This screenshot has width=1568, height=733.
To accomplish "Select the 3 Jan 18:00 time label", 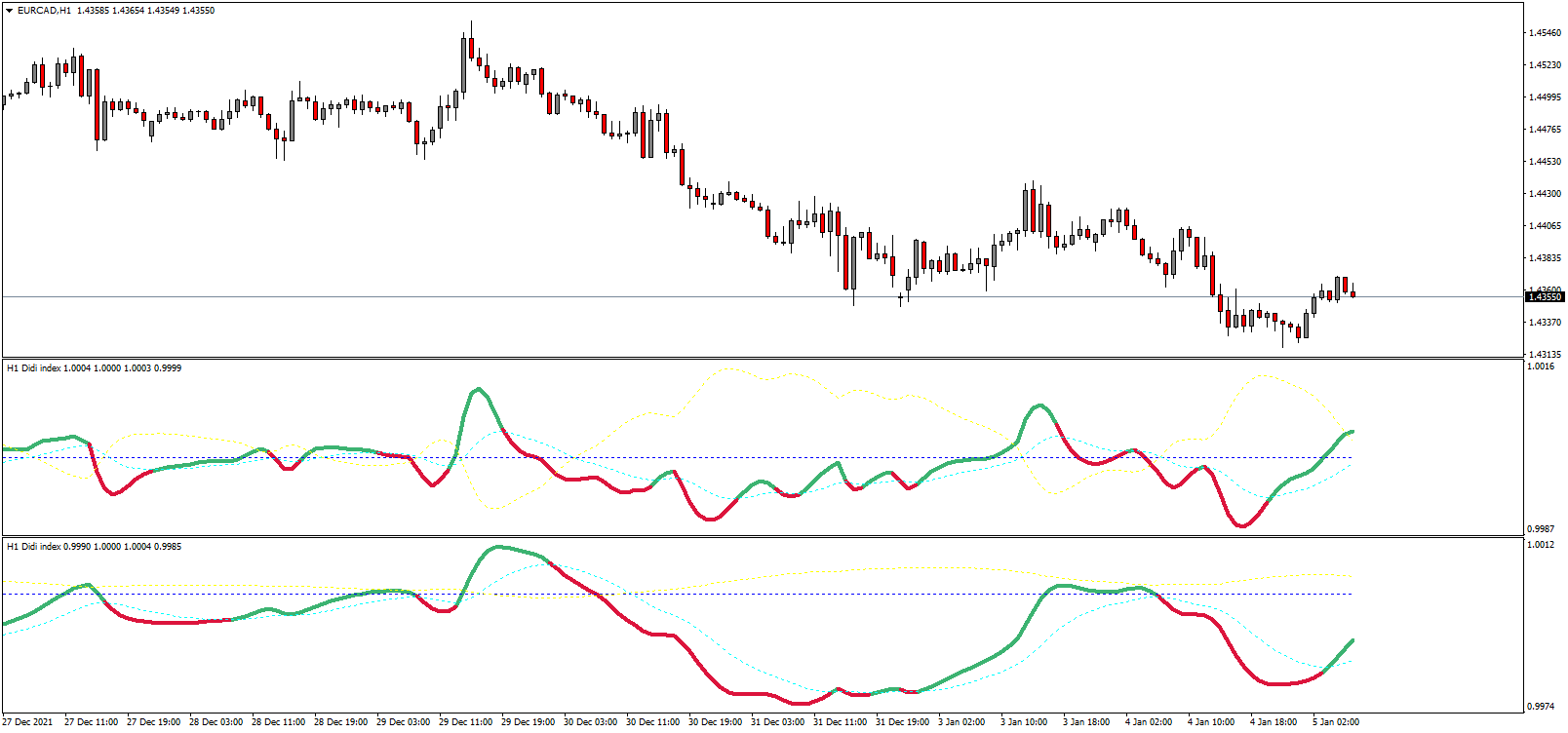I will coord(1086,722).
